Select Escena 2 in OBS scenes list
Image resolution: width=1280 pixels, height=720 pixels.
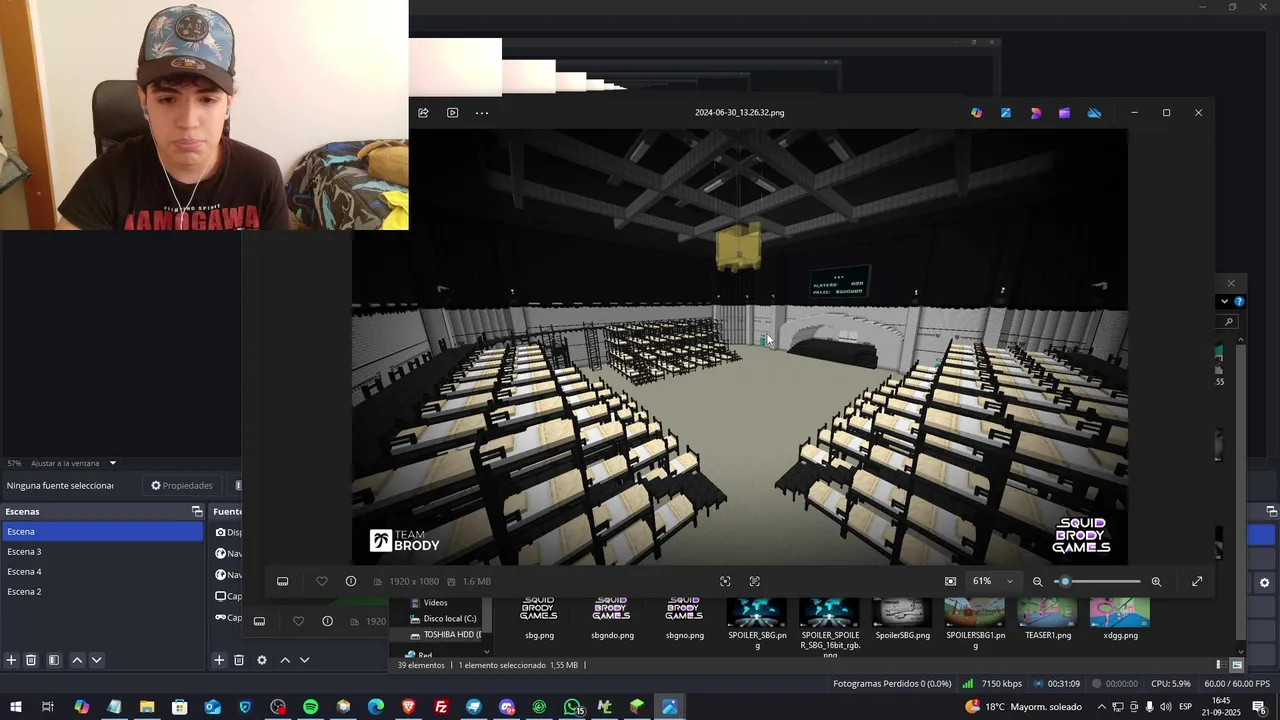(102, 592)
